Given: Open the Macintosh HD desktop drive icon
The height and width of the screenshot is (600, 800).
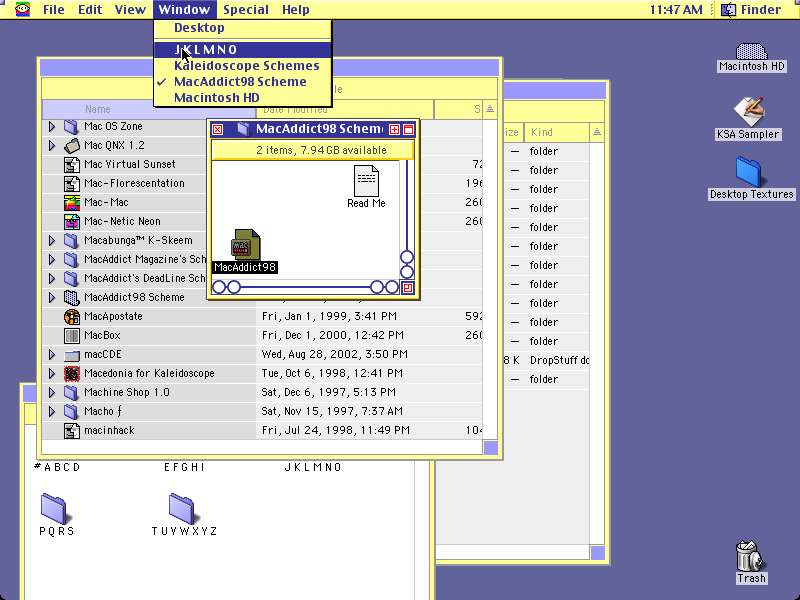Looking at the screenshot, I should (751, 52).
